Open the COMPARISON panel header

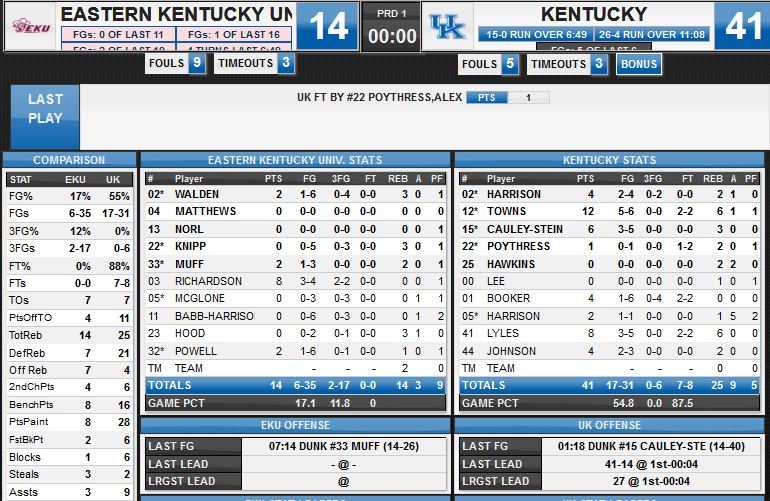click(69, 160)
